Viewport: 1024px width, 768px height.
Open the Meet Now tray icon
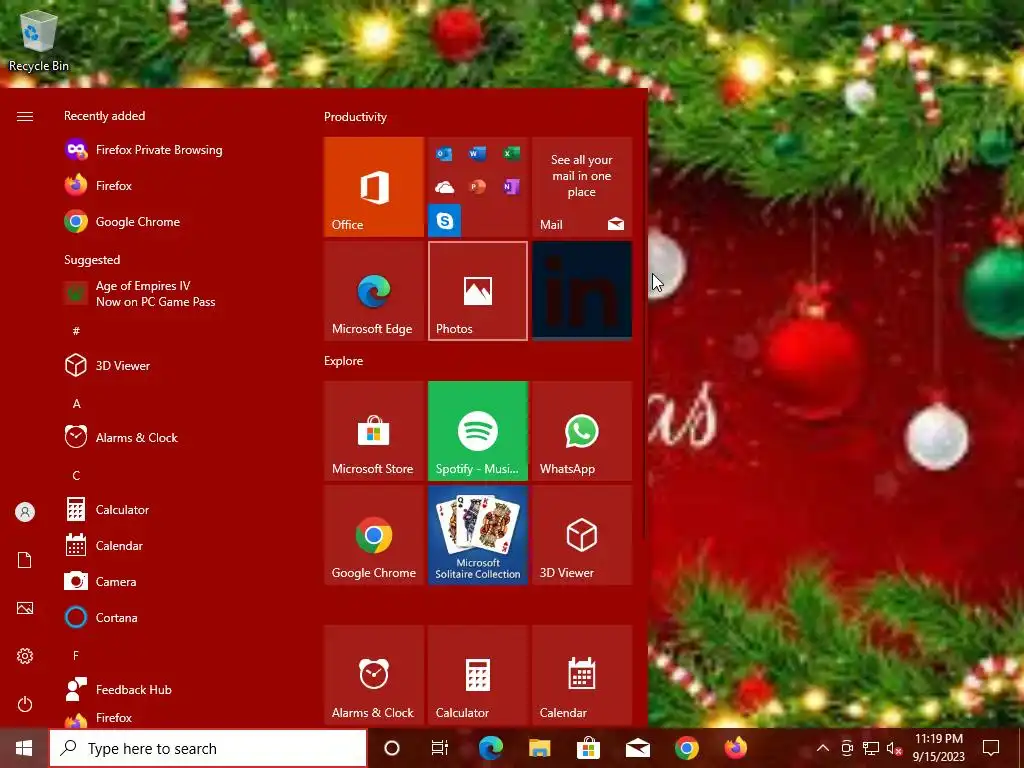tap(847, 748)
